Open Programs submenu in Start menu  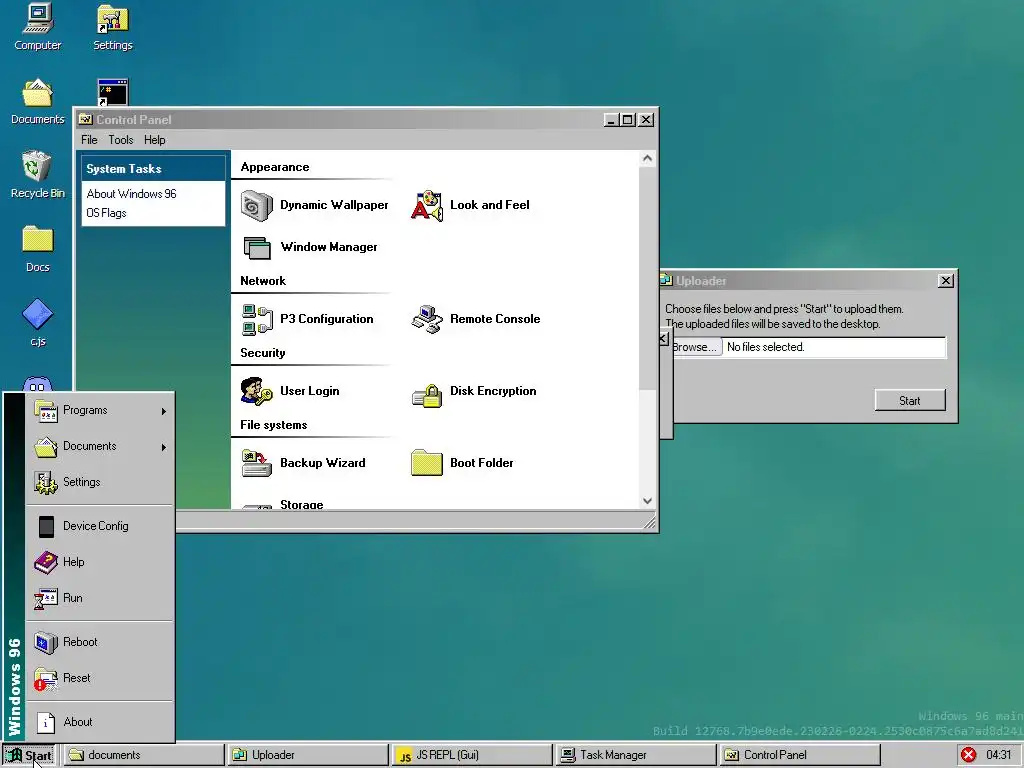pyautogui.click(x=100, y=410)
